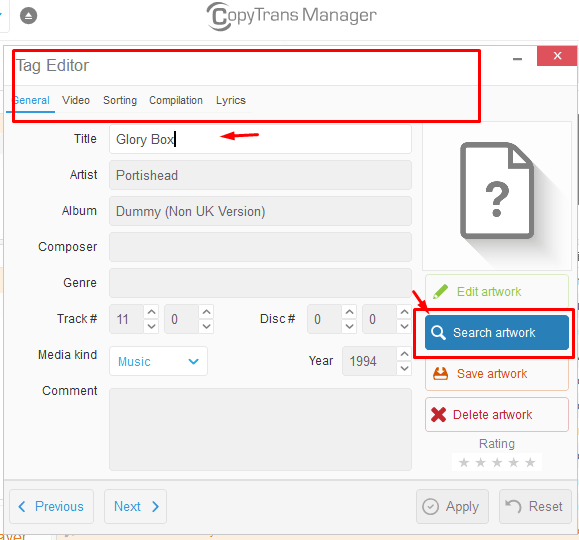Set rating to five stars

point(530,462)
